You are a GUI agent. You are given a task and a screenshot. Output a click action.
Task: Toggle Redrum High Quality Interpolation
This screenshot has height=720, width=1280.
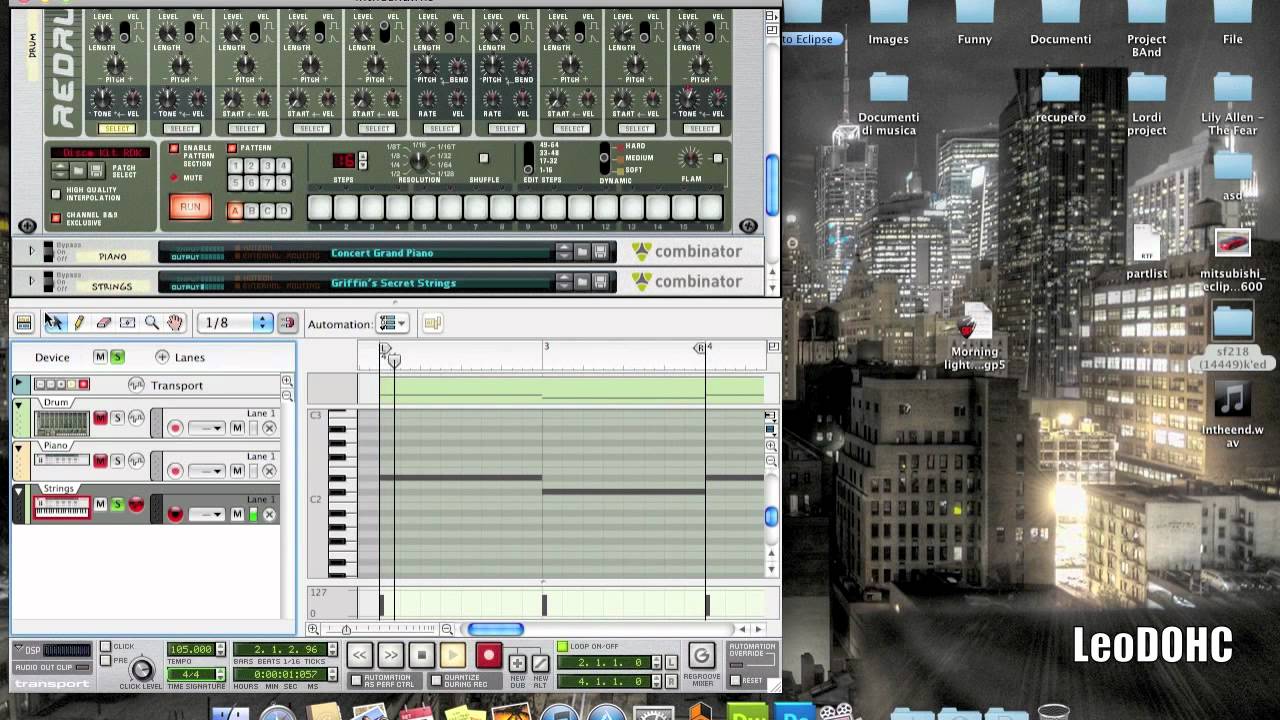tap(56, 194)
